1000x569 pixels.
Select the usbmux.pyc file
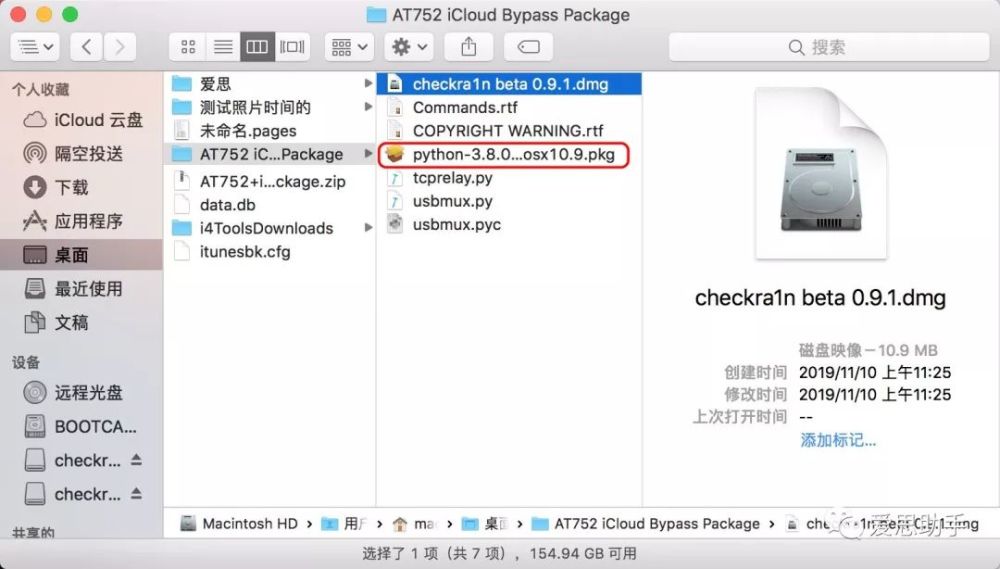pos(509,225)
